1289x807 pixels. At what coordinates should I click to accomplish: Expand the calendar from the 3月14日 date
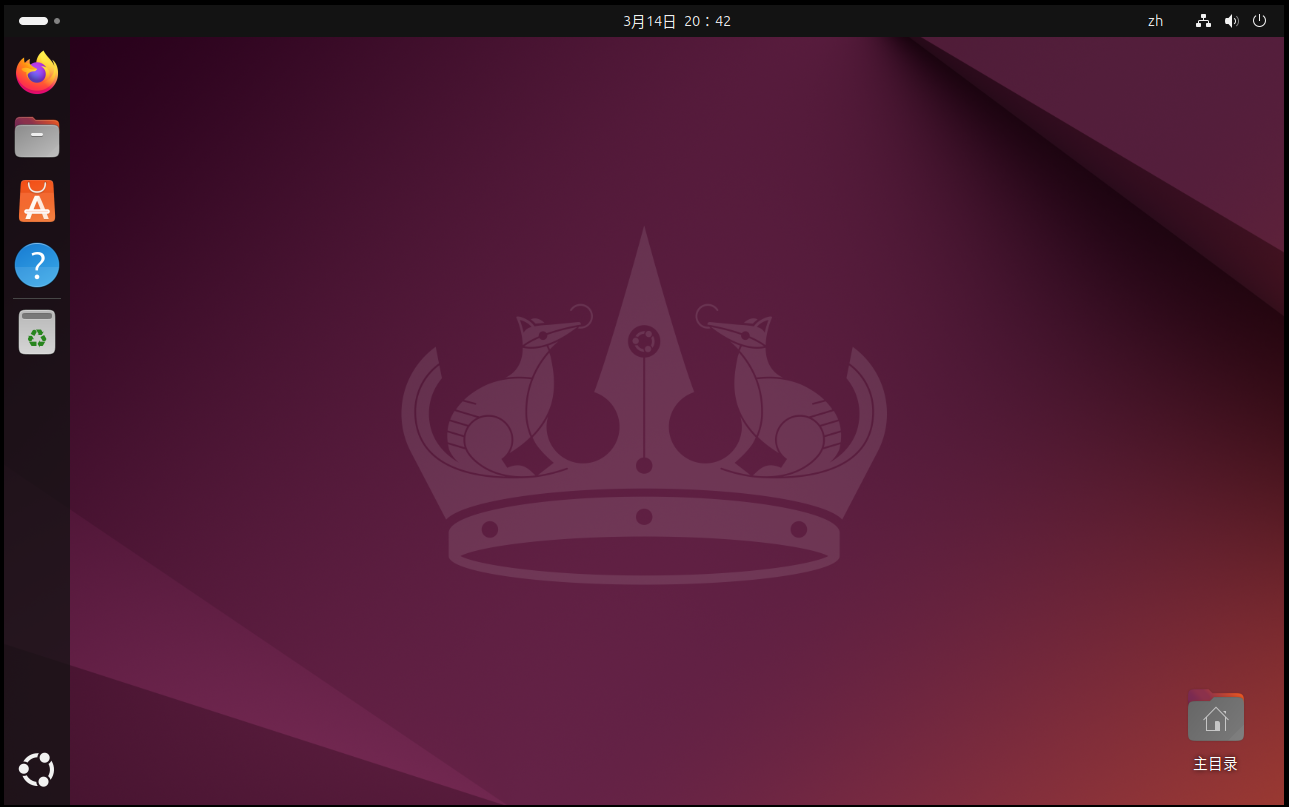click(650, 21)
